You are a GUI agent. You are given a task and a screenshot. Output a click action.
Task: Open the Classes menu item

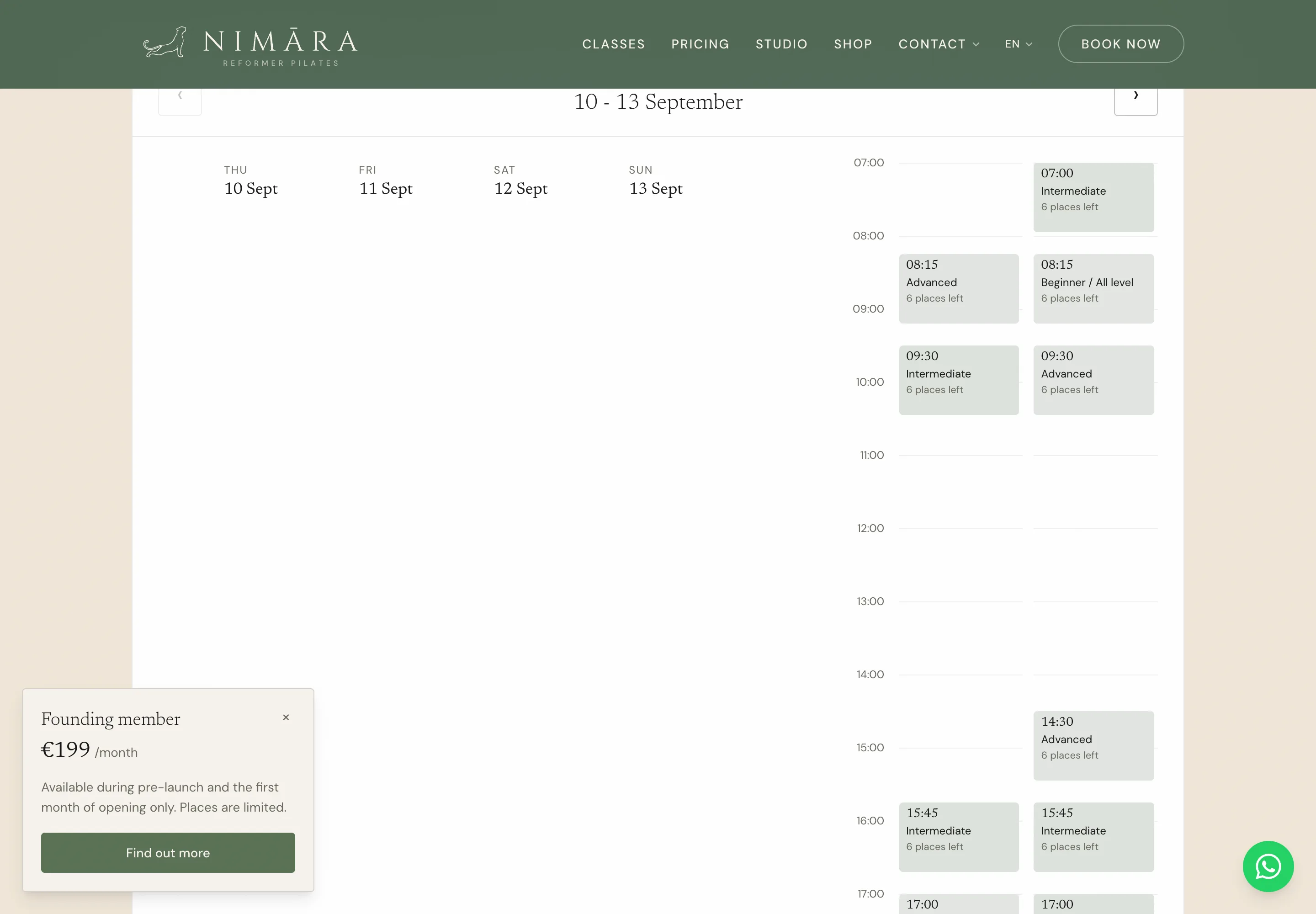tap(613, 44)
